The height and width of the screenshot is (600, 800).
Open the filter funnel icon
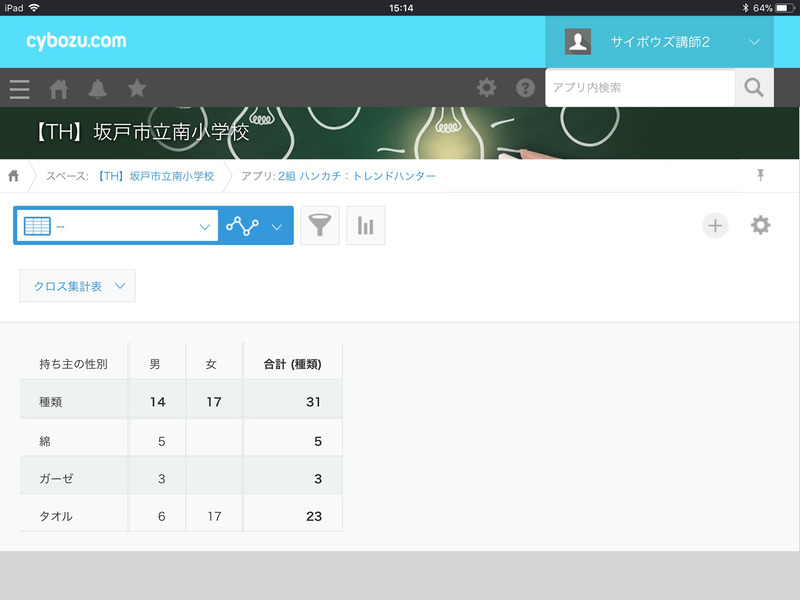point(319,226)
